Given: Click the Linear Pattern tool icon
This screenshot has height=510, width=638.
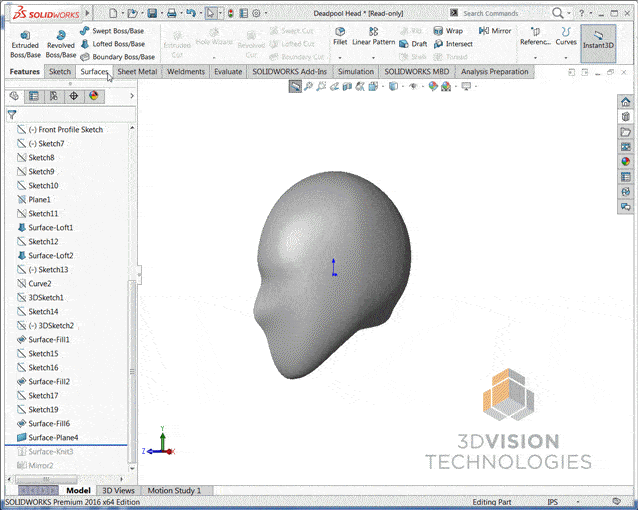Looking at the screenshot, I should coord(374,32).
